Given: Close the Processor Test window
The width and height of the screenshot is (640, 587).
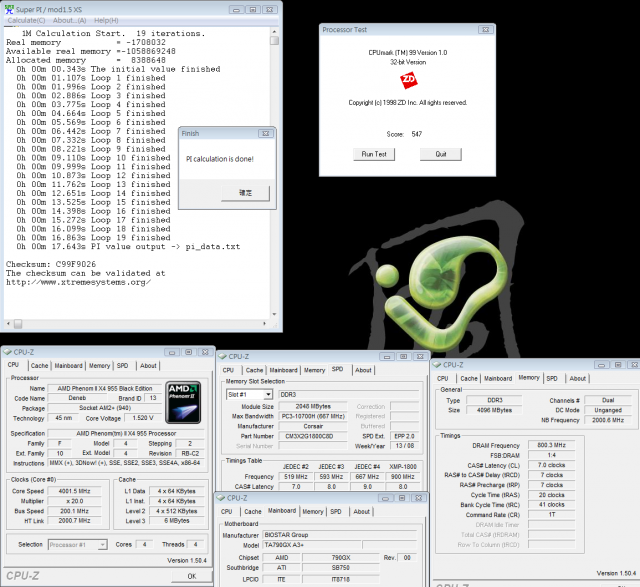Looking at the screenshot, I should tap(485, 29).
